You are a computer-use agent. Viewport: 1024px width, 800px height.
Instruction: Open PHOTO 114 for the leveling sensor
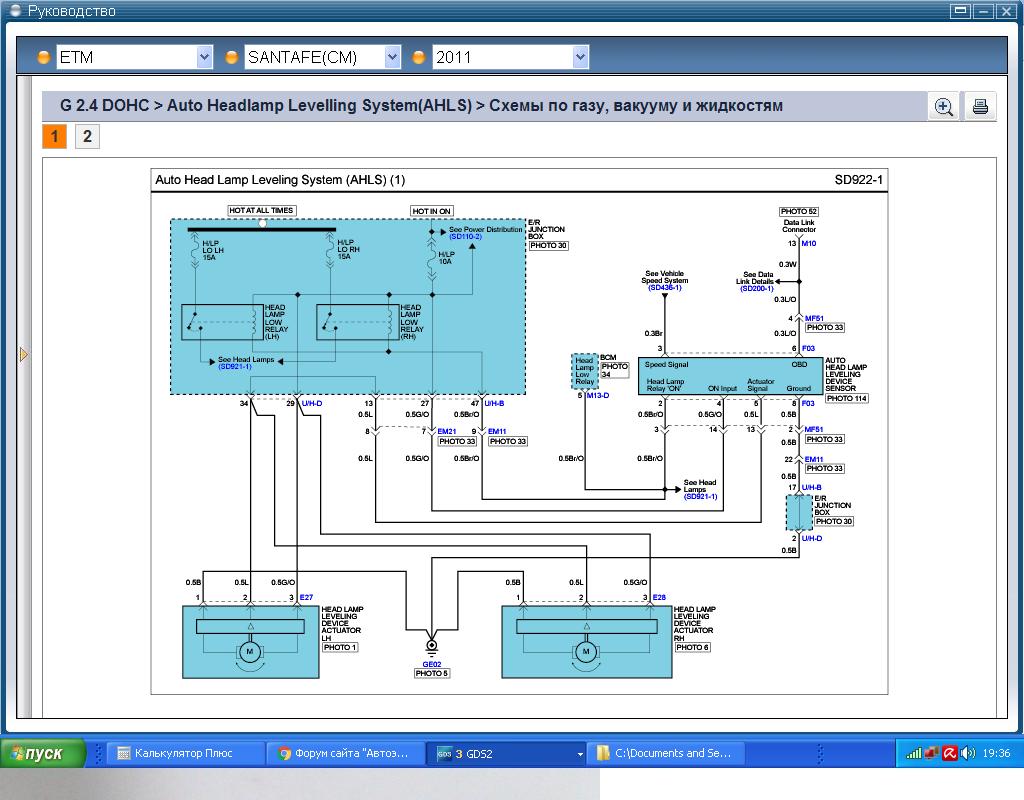(x=846, y=398)
